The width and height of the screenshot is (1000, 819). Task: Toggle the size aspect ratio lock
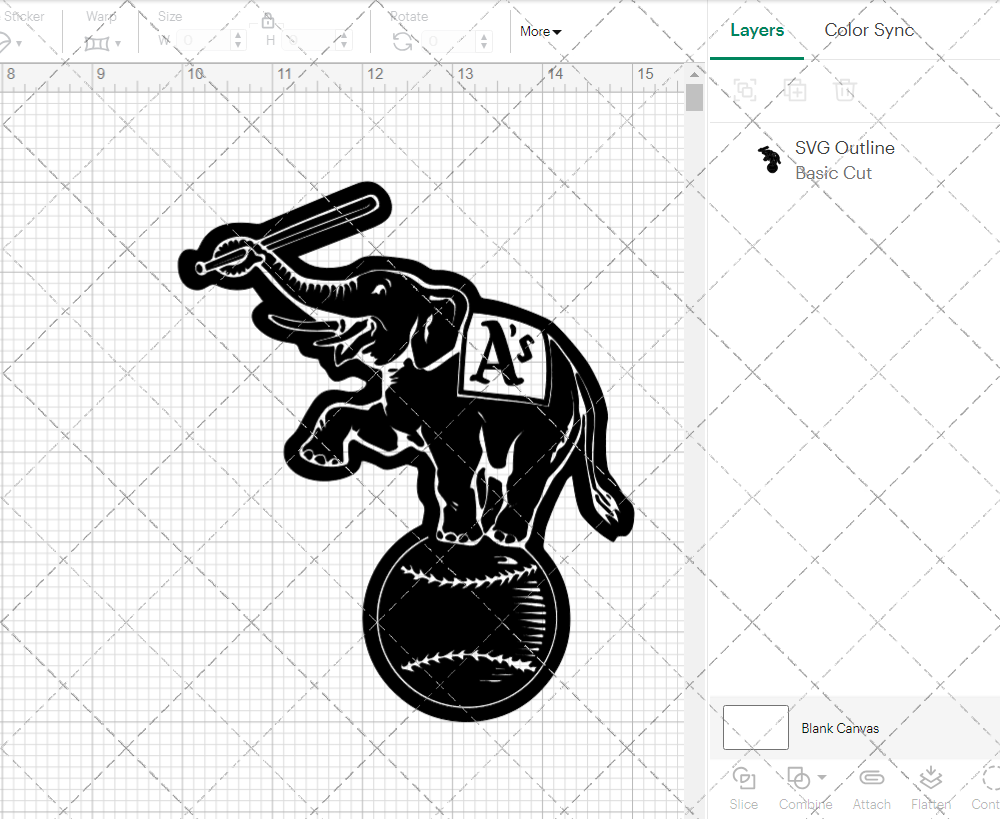pyautogui.click(x=268, y=21)
